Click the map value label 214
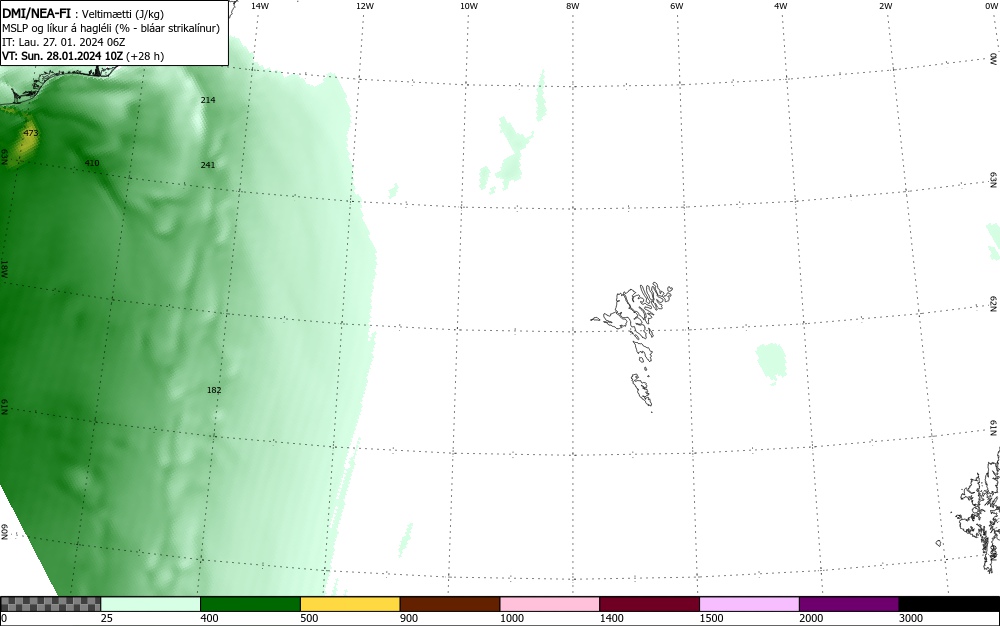The width and height of the screenshot is (1000, 626). (x=208, y=100)
